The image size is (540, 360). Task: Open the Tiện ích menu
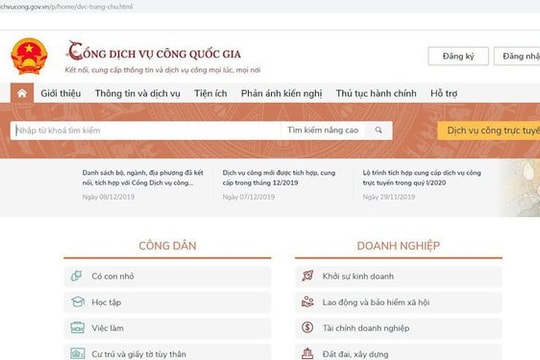(210, 93)
